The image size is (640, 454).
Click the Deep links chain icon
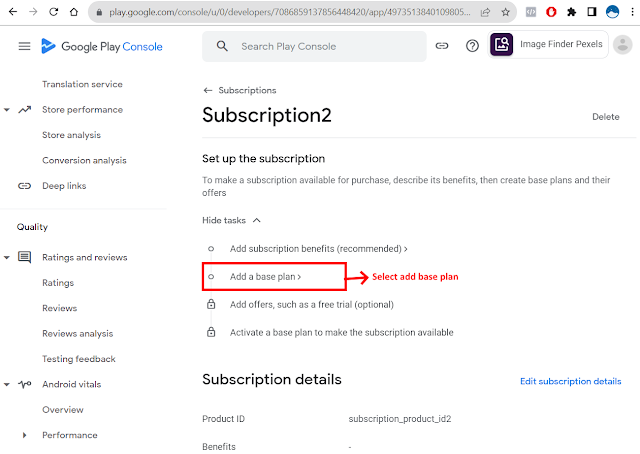[x=25, y=186]
